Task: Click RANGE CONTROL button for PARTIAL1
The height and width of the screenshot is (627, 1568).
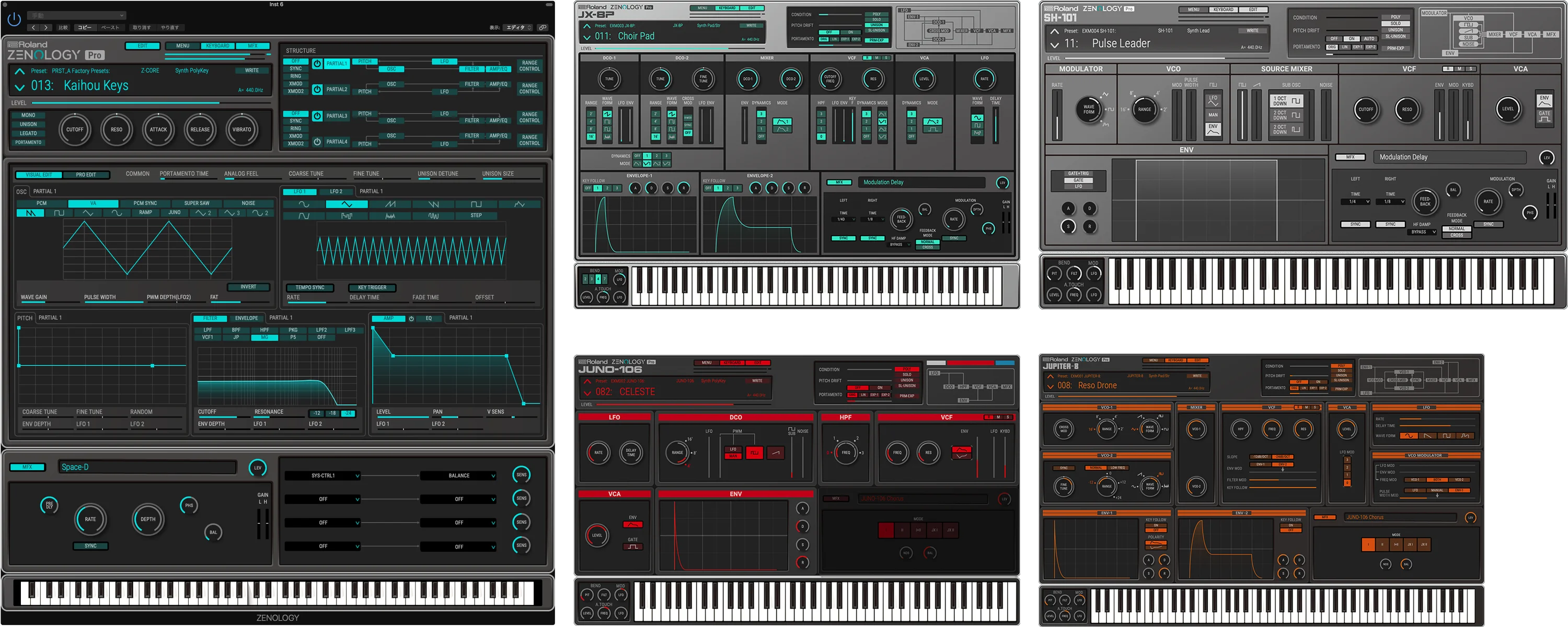Action: click(529, 66)
